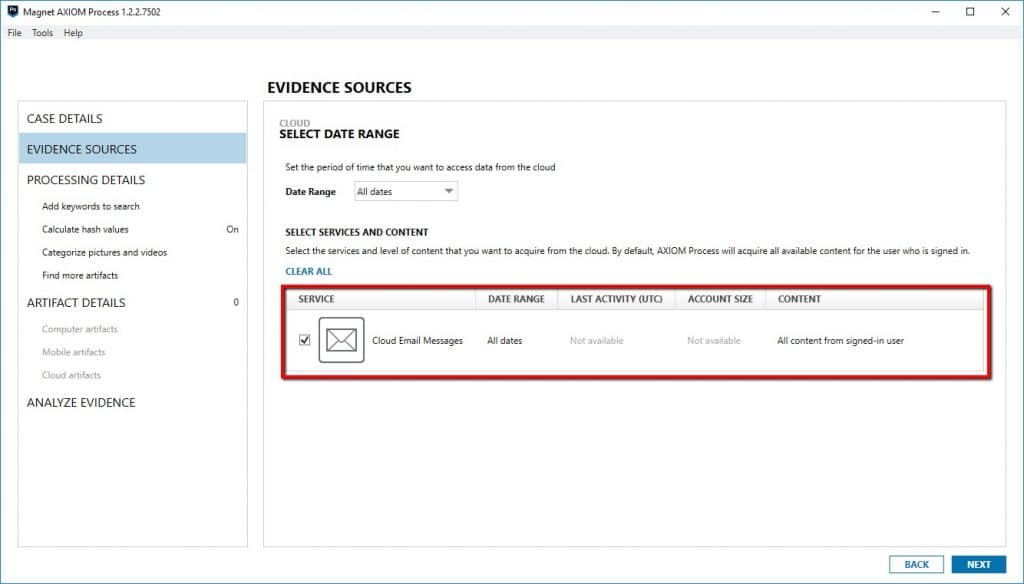Click the 'All dates' cell in the service row
This screenshot has height=584, width=1024.
pos(504,340)
